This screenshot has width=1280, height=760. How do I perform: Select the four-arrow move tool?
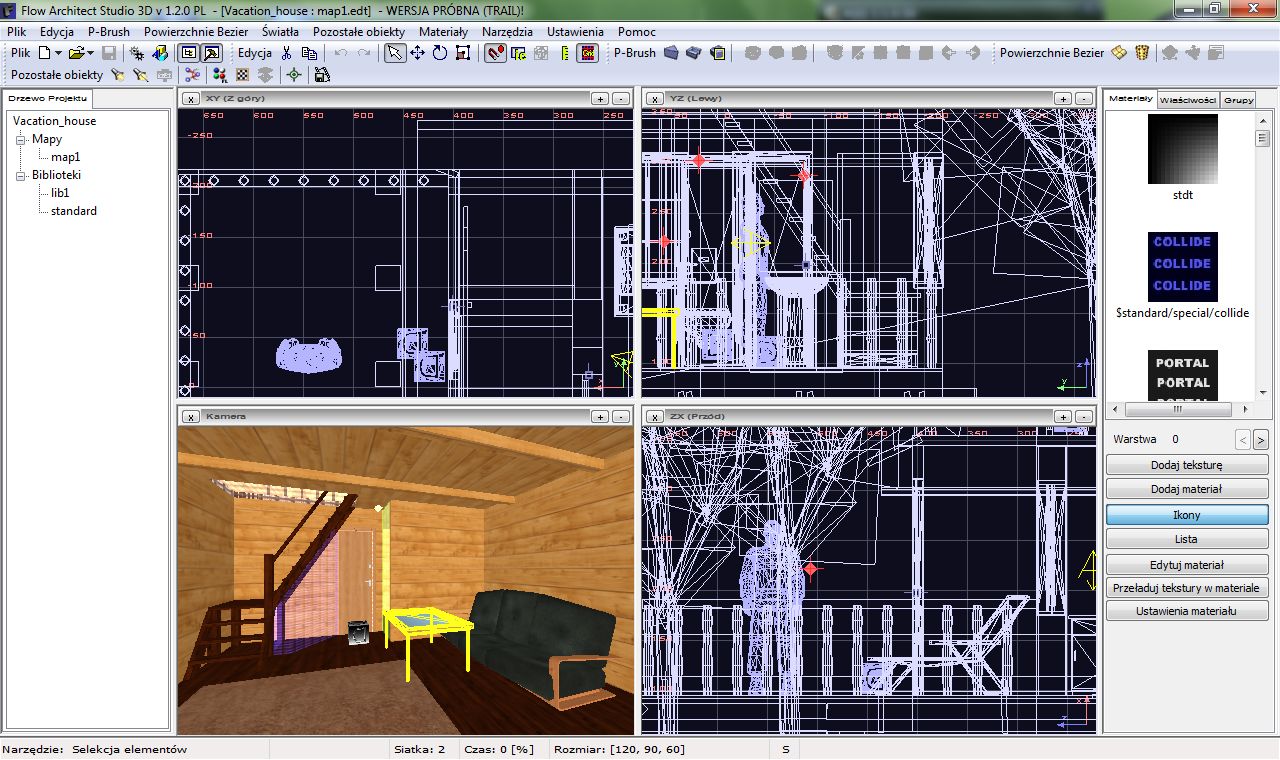pos(418,53)
